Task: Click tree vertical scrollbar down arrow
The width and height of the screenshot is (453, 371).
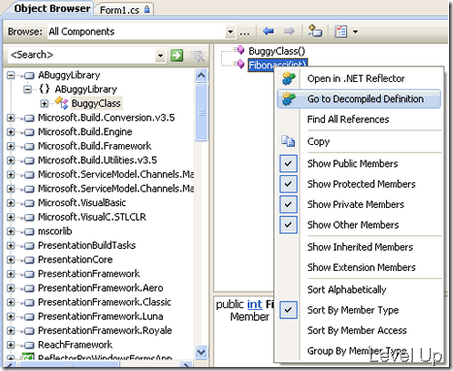Action: (x=201, y=352)
